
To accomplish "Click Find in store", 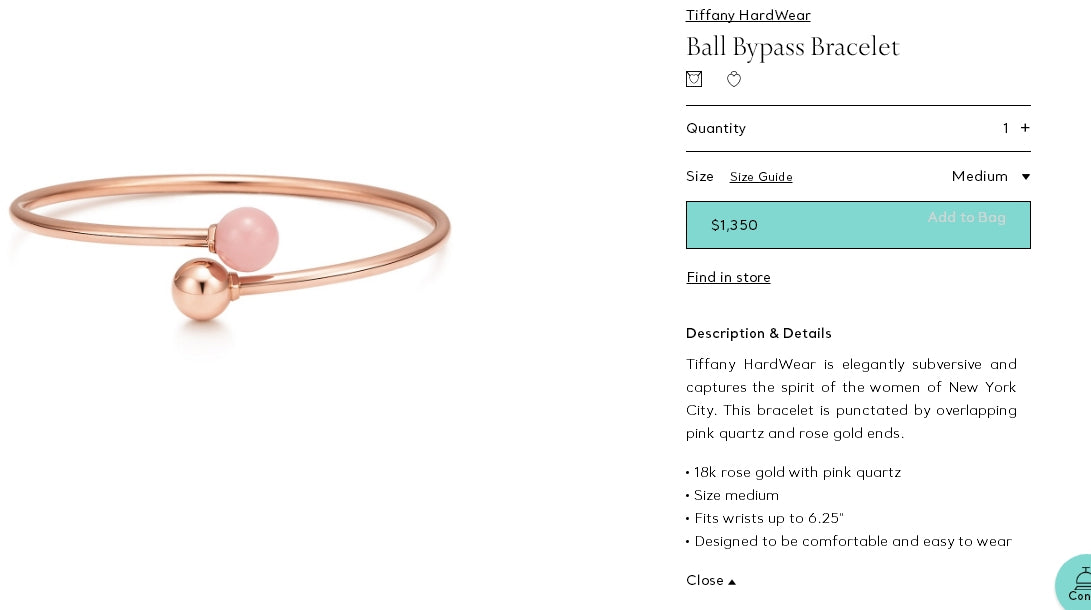I will click(x=728, y=278).
